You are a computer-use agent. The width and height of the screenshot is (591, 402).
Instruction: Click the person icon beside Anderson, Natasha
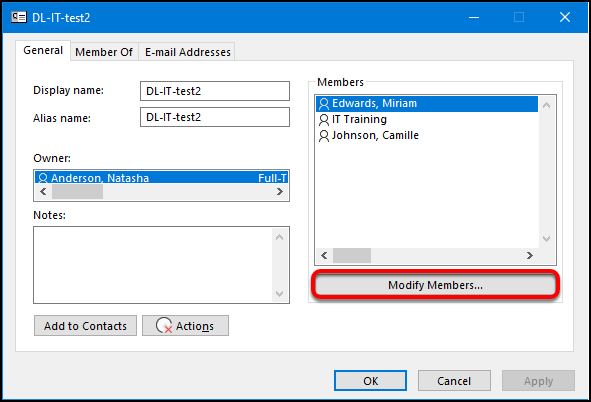coord(43,178)
